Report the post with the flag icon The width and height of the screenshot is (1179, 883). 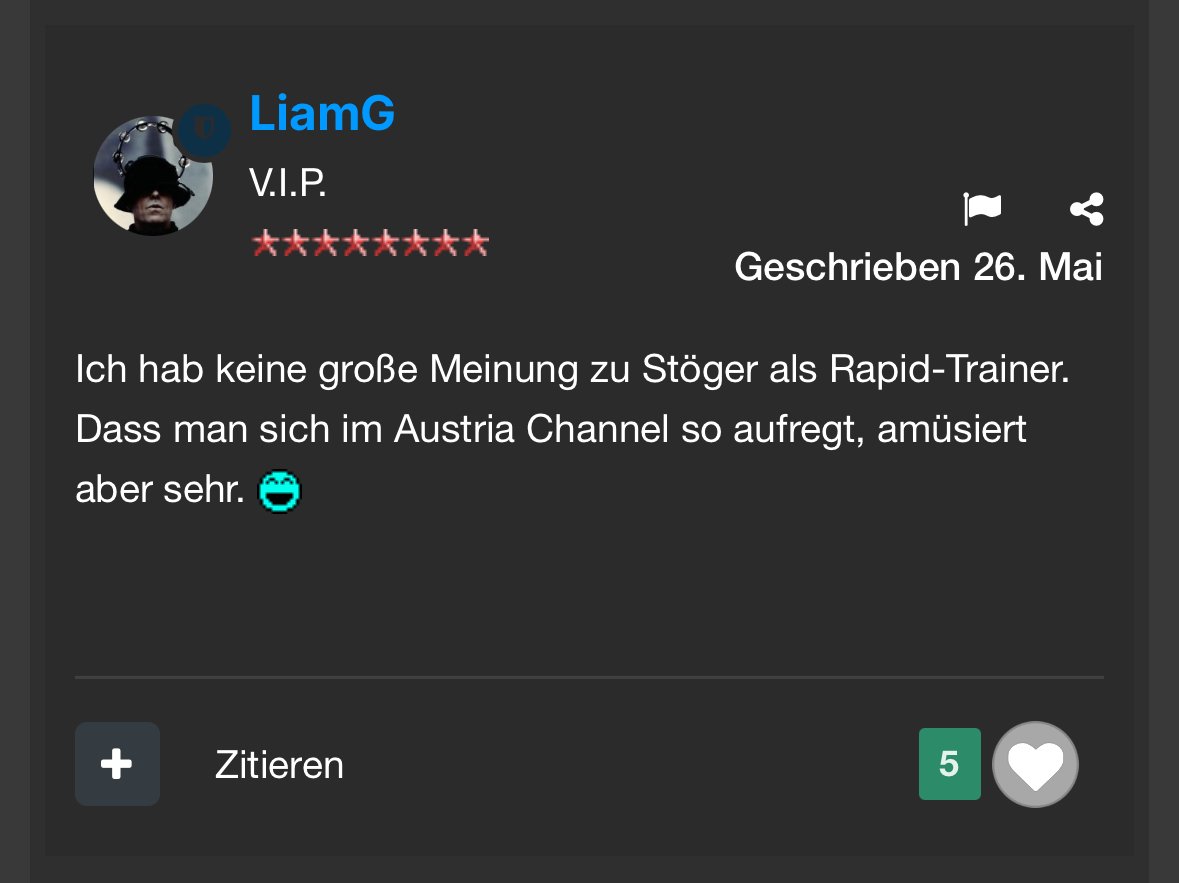point(982,208)
